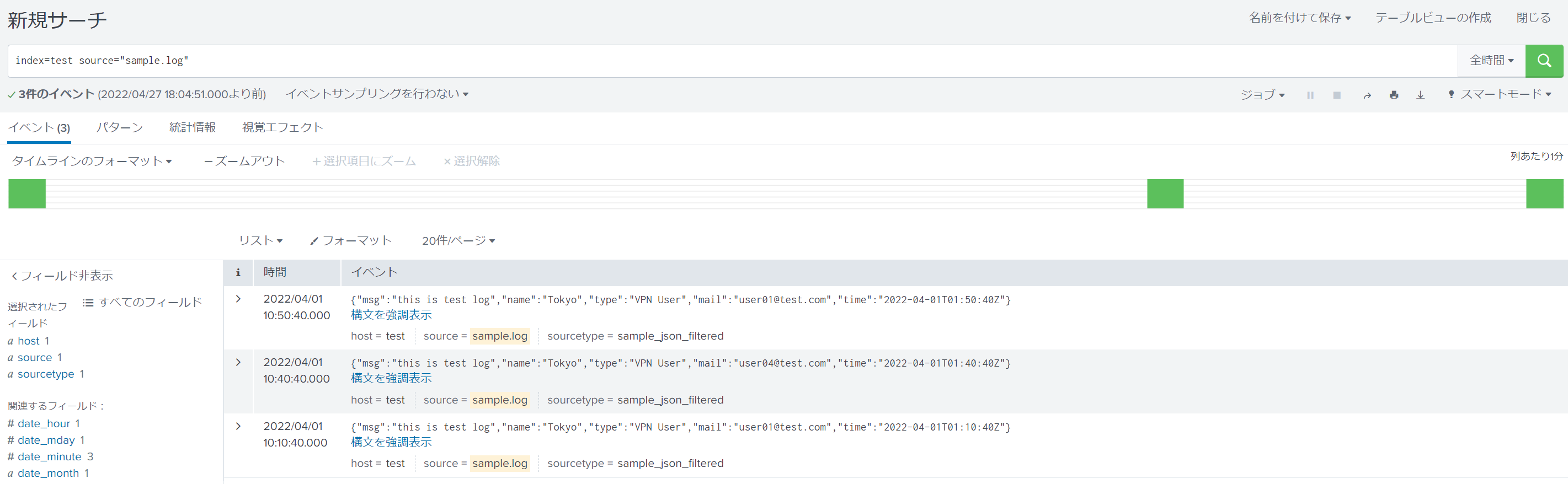
Task: Click the export download icon
Action: pos(1420,95)
